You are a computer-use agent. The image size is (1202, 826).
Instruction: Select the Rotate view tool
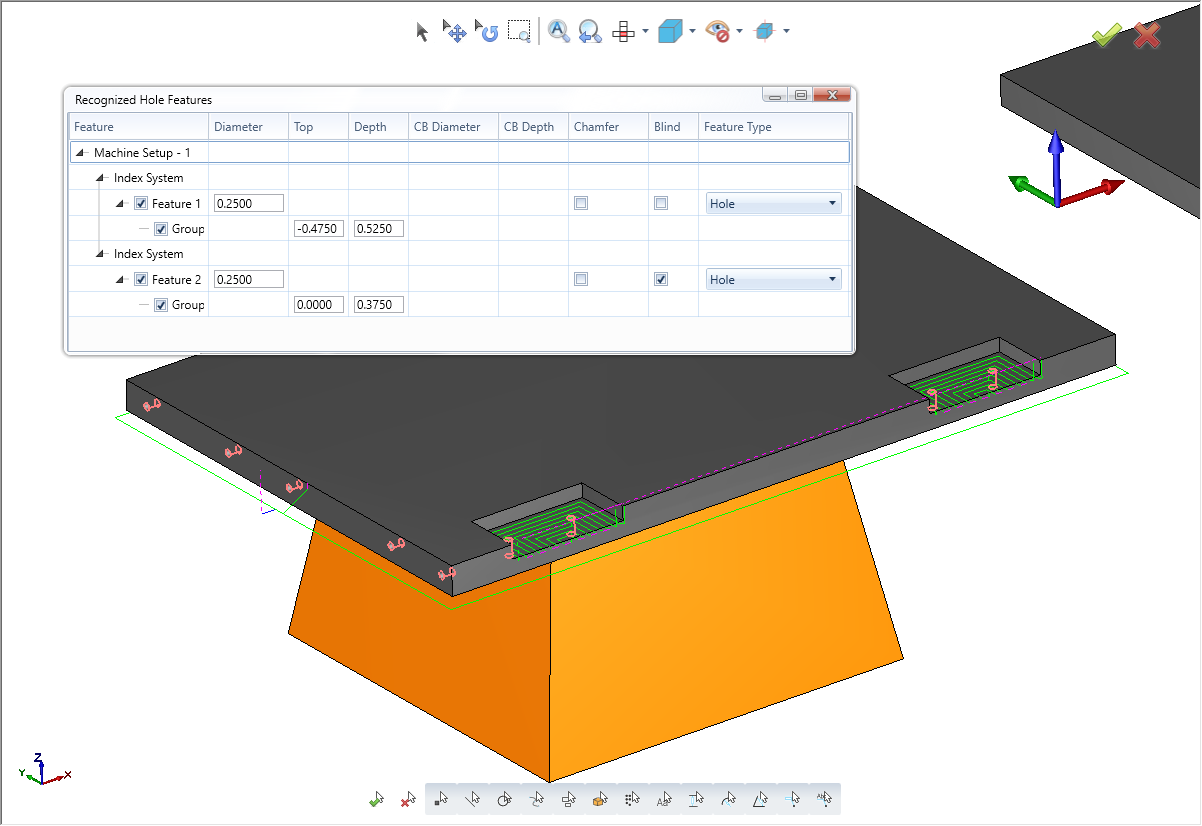[487, 31]
